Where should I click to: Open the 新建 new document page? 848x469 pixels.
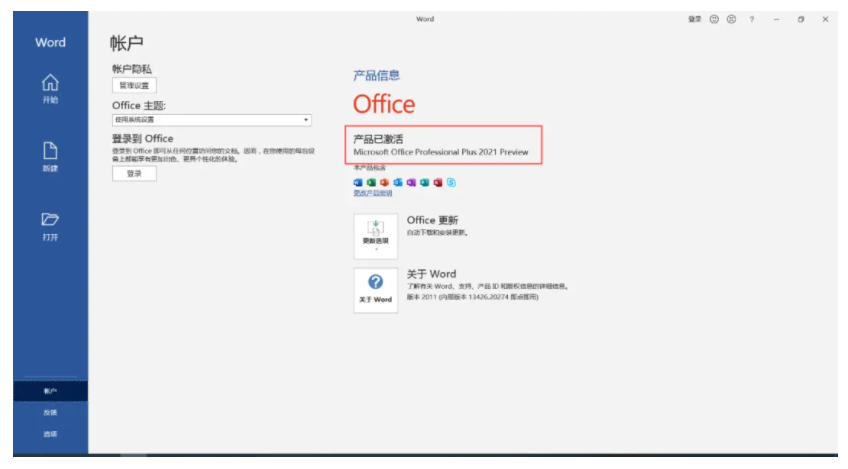coord(50,157)
